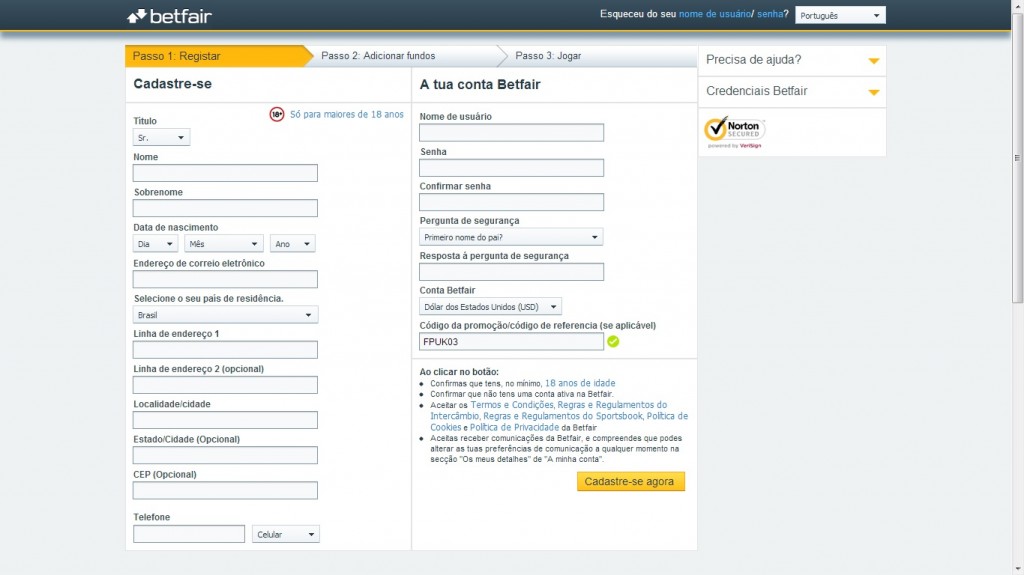Click the Betfair logo

(x=169, y=16)
